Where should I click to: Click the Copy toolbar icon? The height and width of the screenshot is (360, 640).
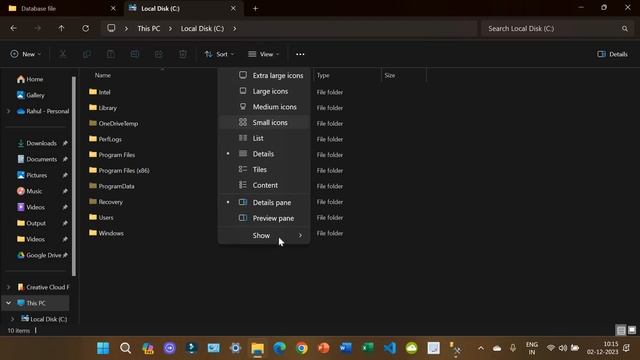(x=87, y=54)
